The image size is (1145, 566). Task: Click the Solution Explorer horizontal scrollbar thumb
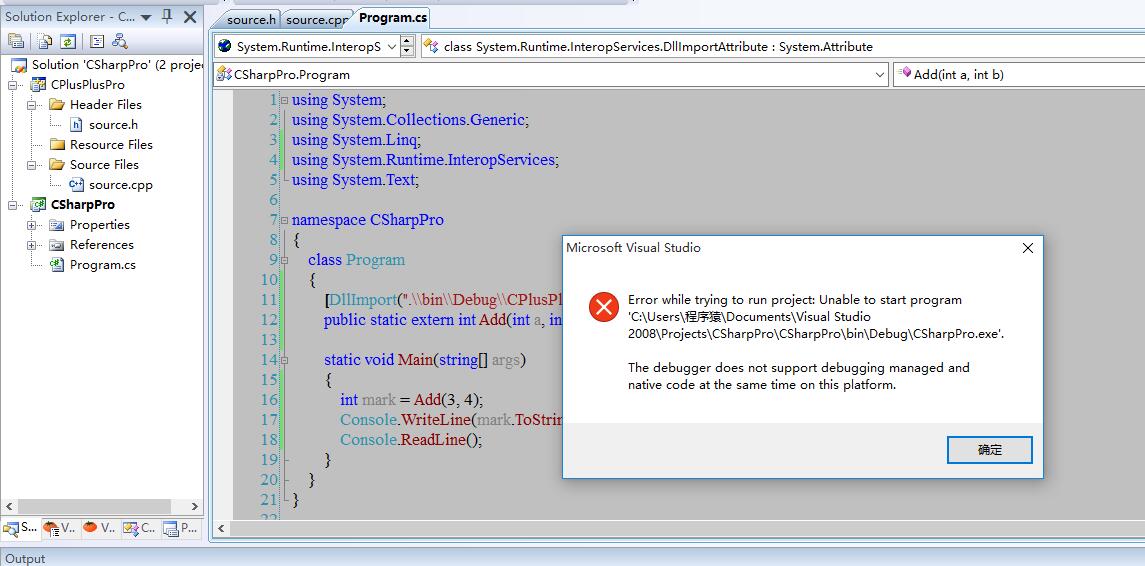tap(94, 506)
